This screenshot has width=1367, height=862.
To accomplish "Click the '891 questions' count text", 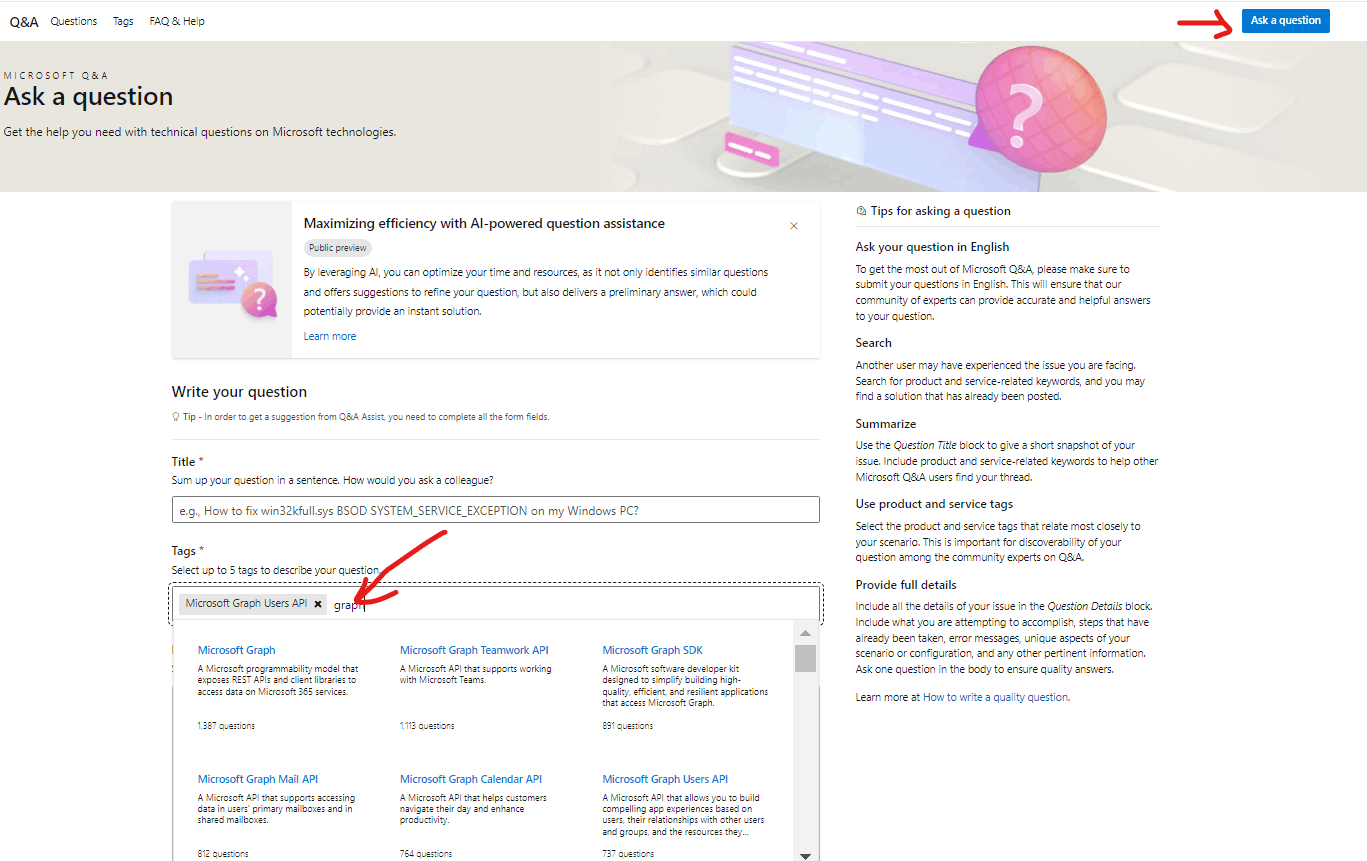I will [628, 726].
